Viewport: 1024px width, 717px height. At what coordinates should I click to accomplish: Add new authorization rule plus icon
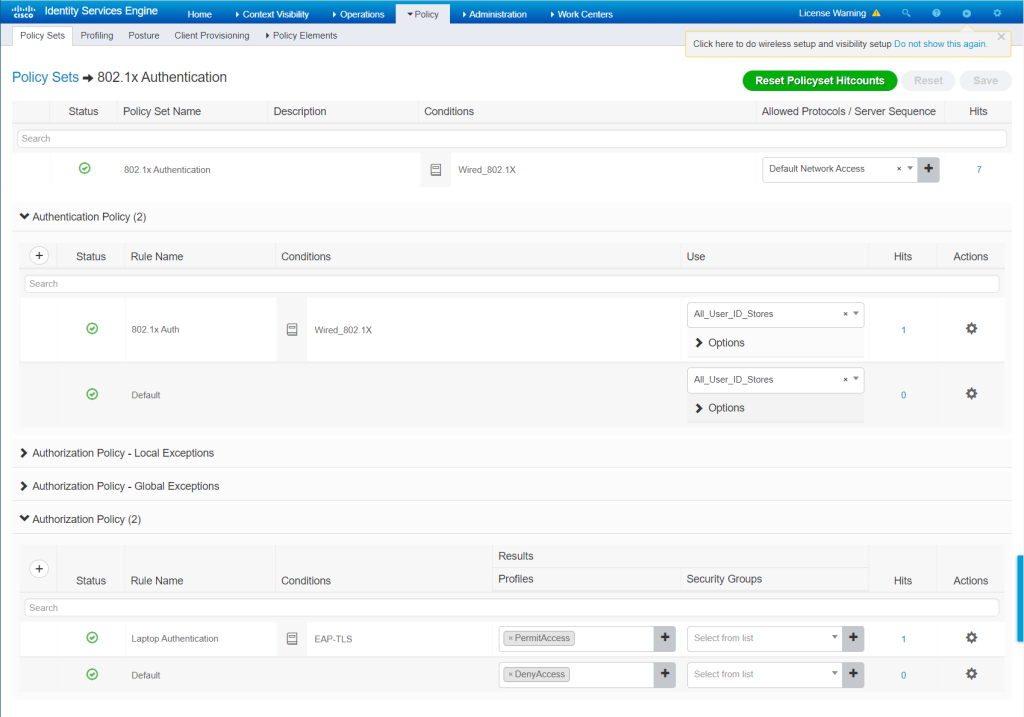39,569
